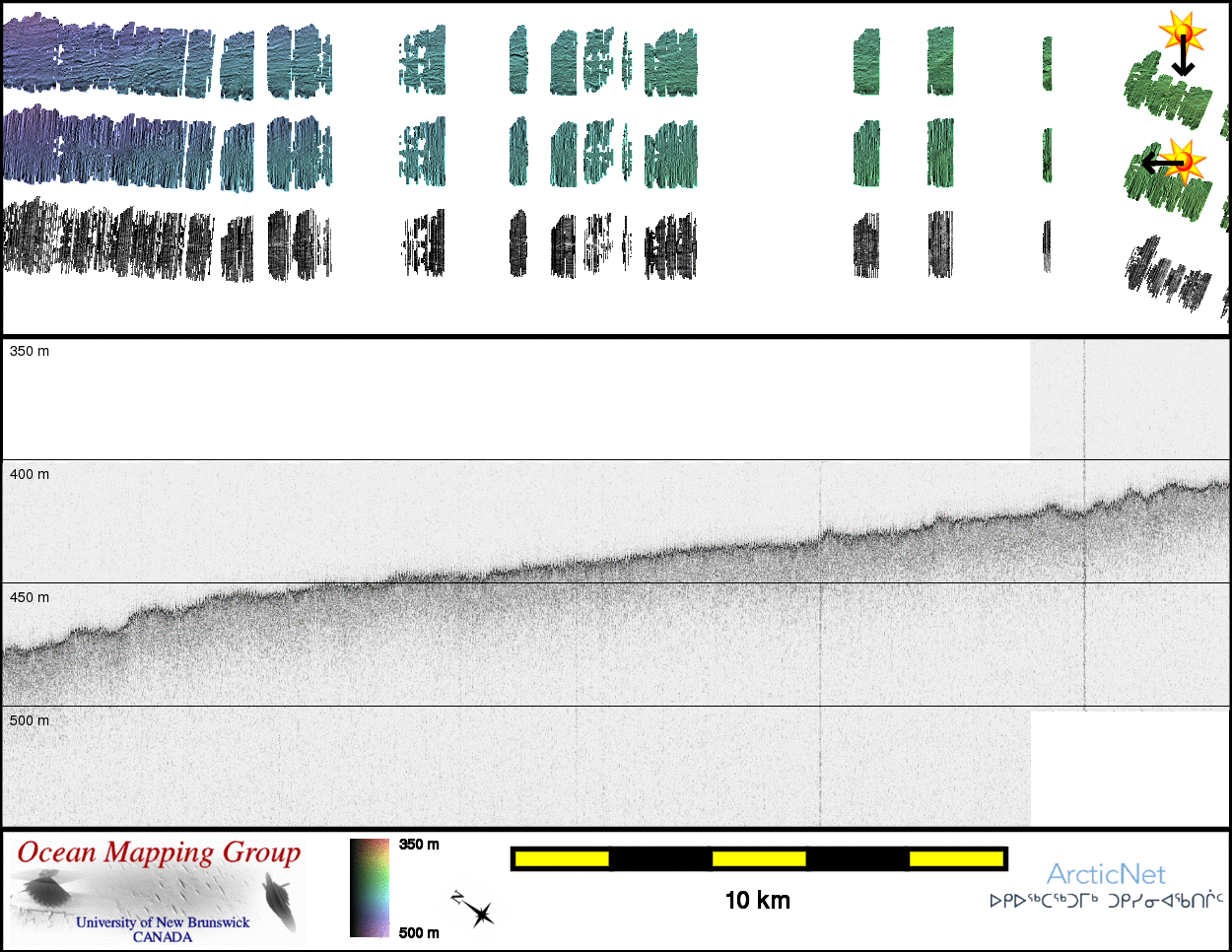
Task: Click the middle yellow segment of the scale bar
Action: 759,858
